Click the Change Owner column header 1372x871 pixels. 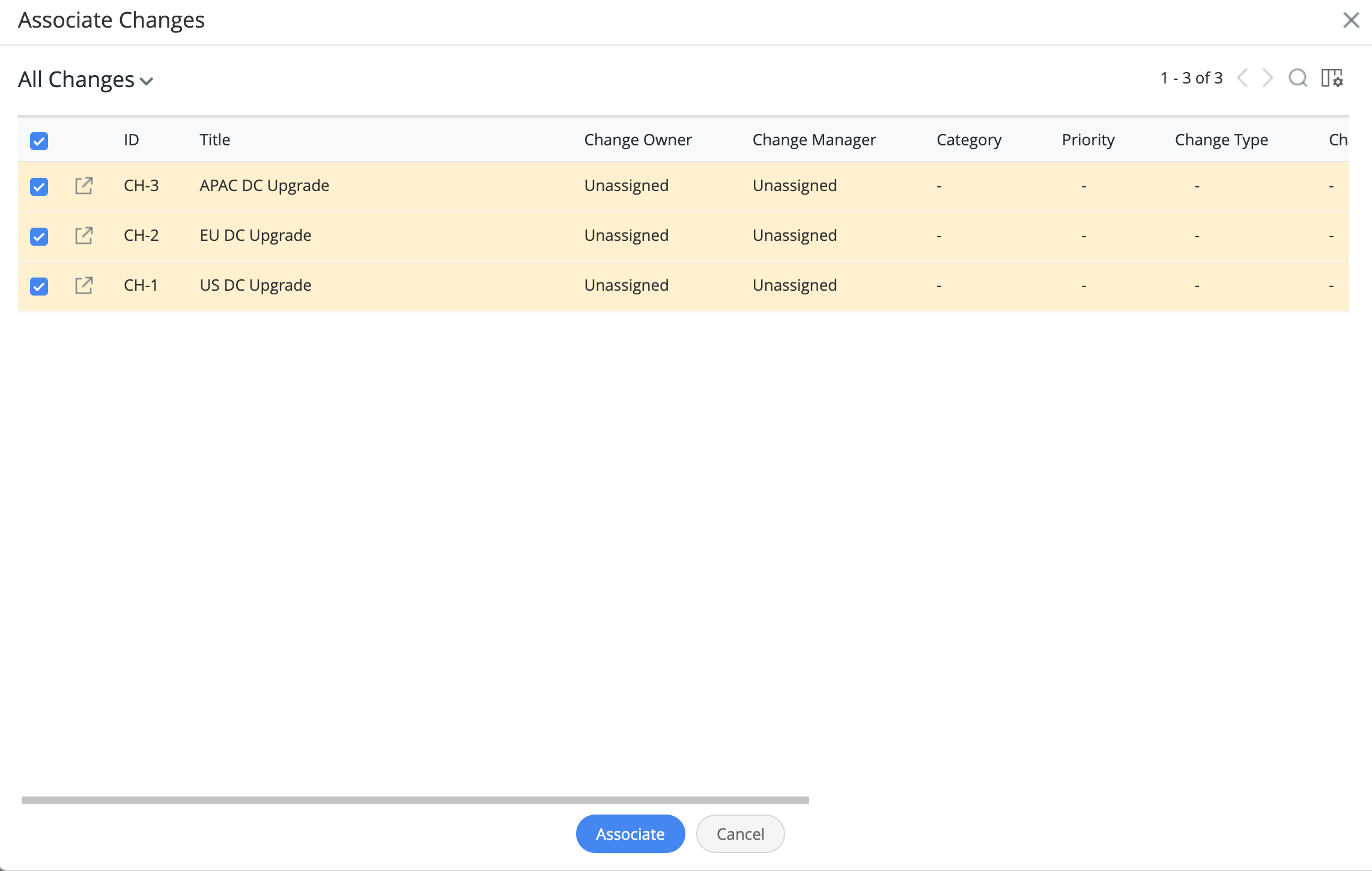pyautogui.click(x=638, y=139)
